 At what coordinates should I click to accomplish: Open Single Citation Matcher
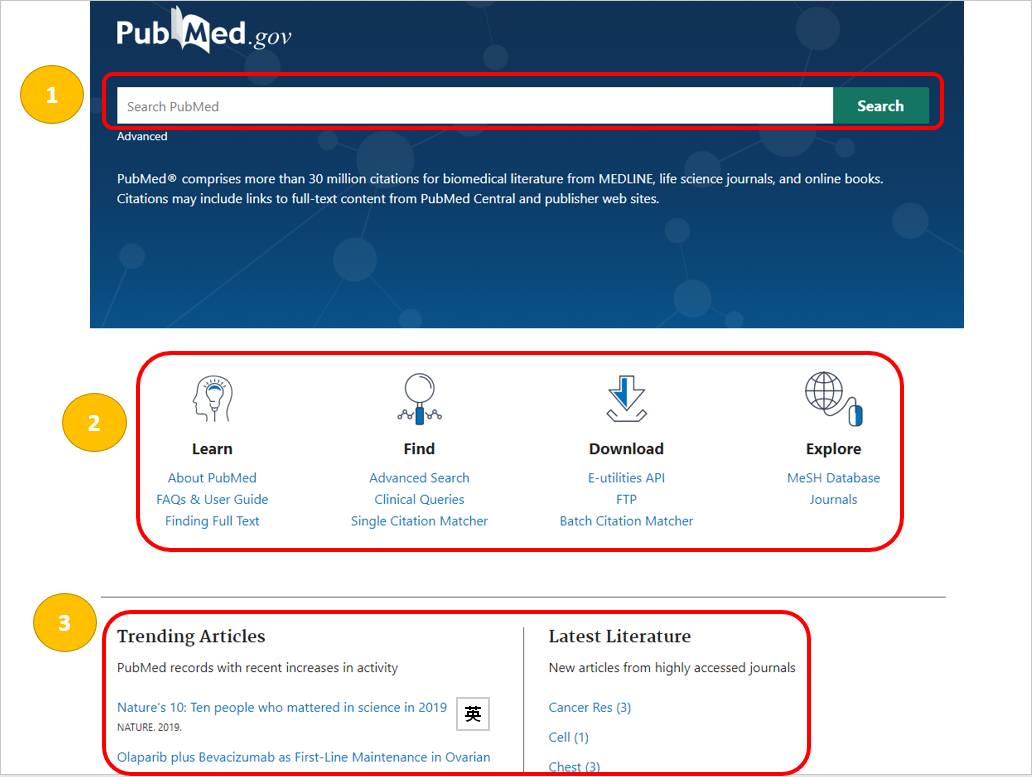point(419,521)
